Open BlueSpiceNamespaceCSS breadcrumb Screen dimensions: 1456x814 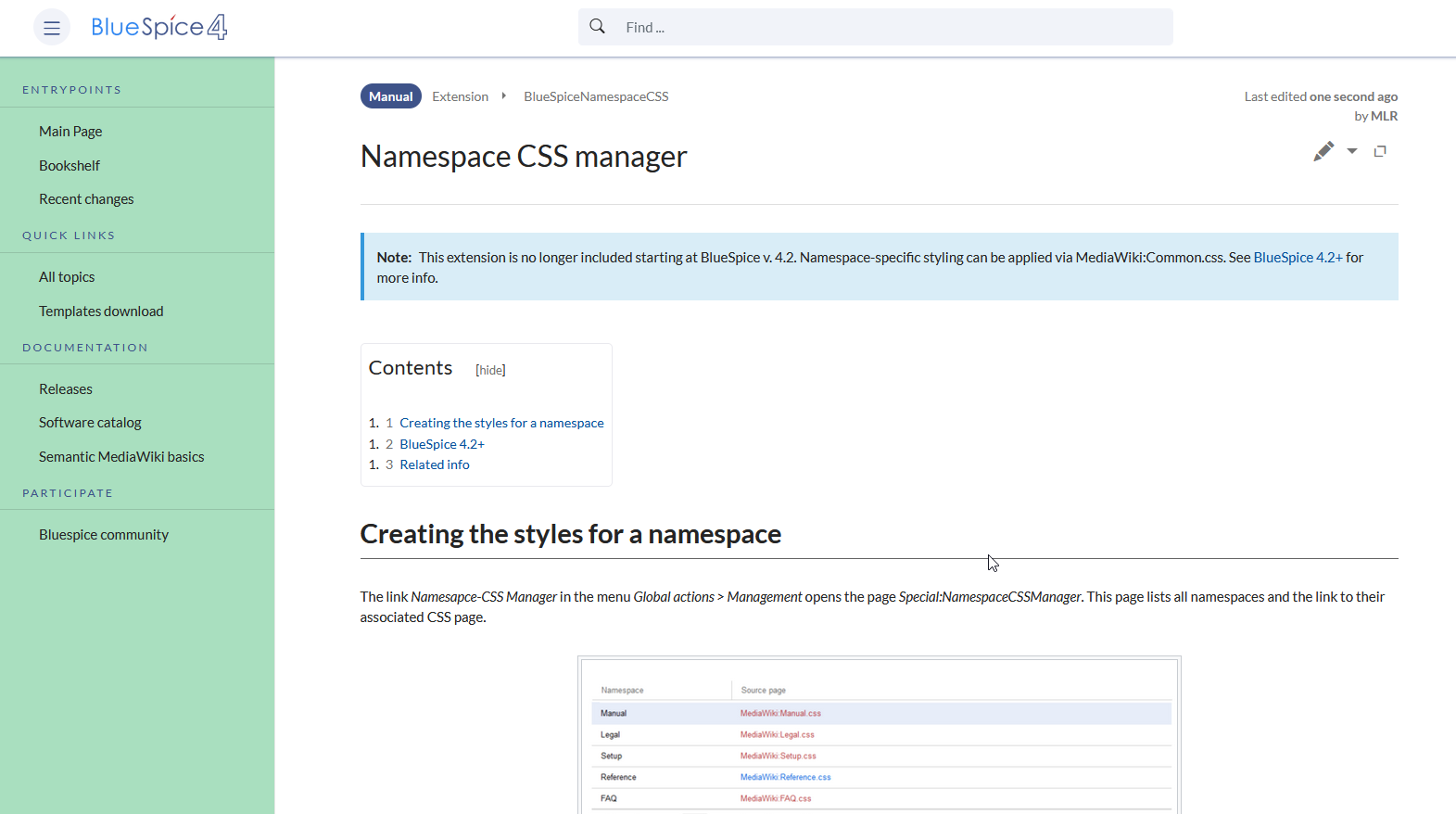pyautogui.click(x=596, y=96)
